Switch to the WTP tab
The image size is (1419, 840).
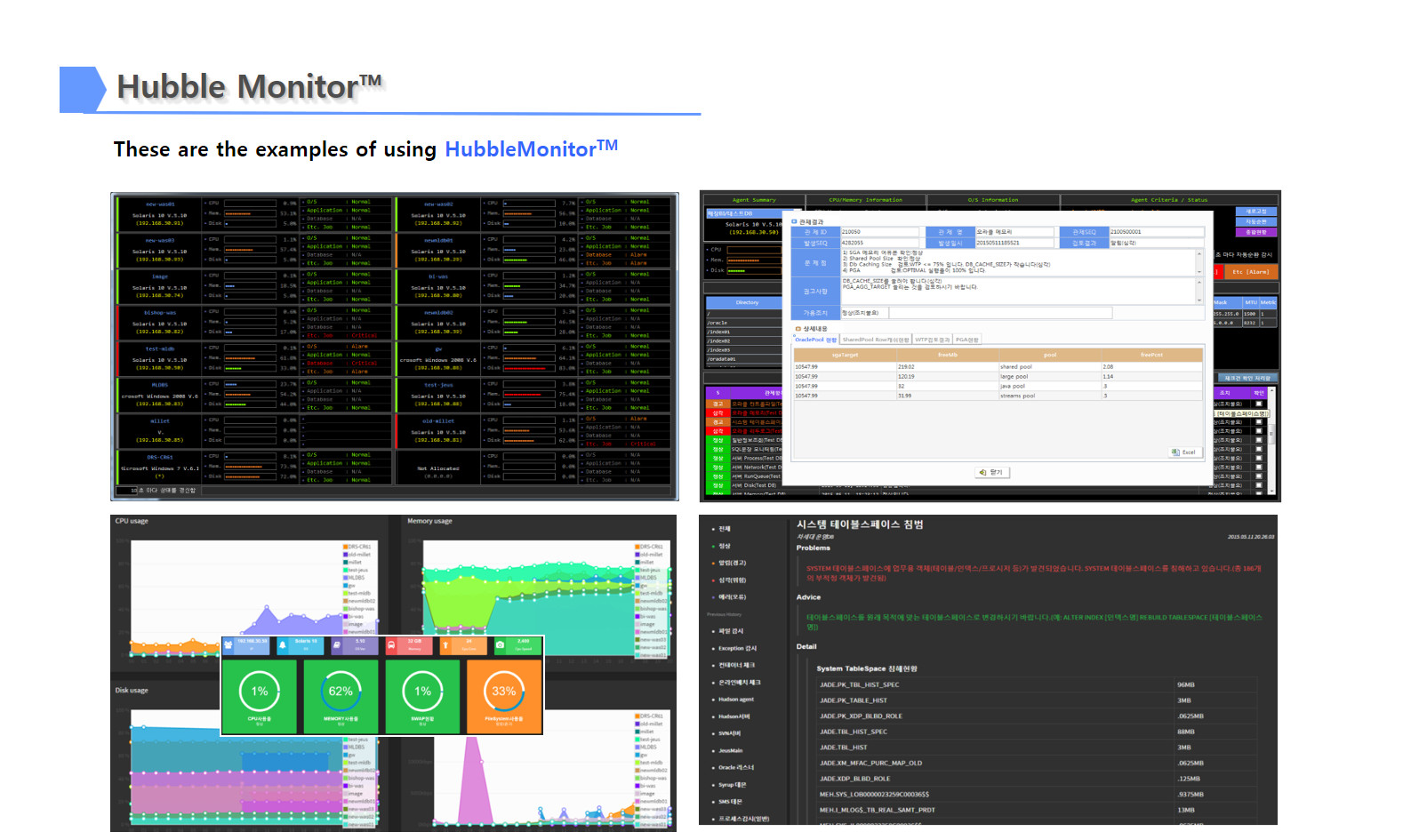tap(933, 340)
